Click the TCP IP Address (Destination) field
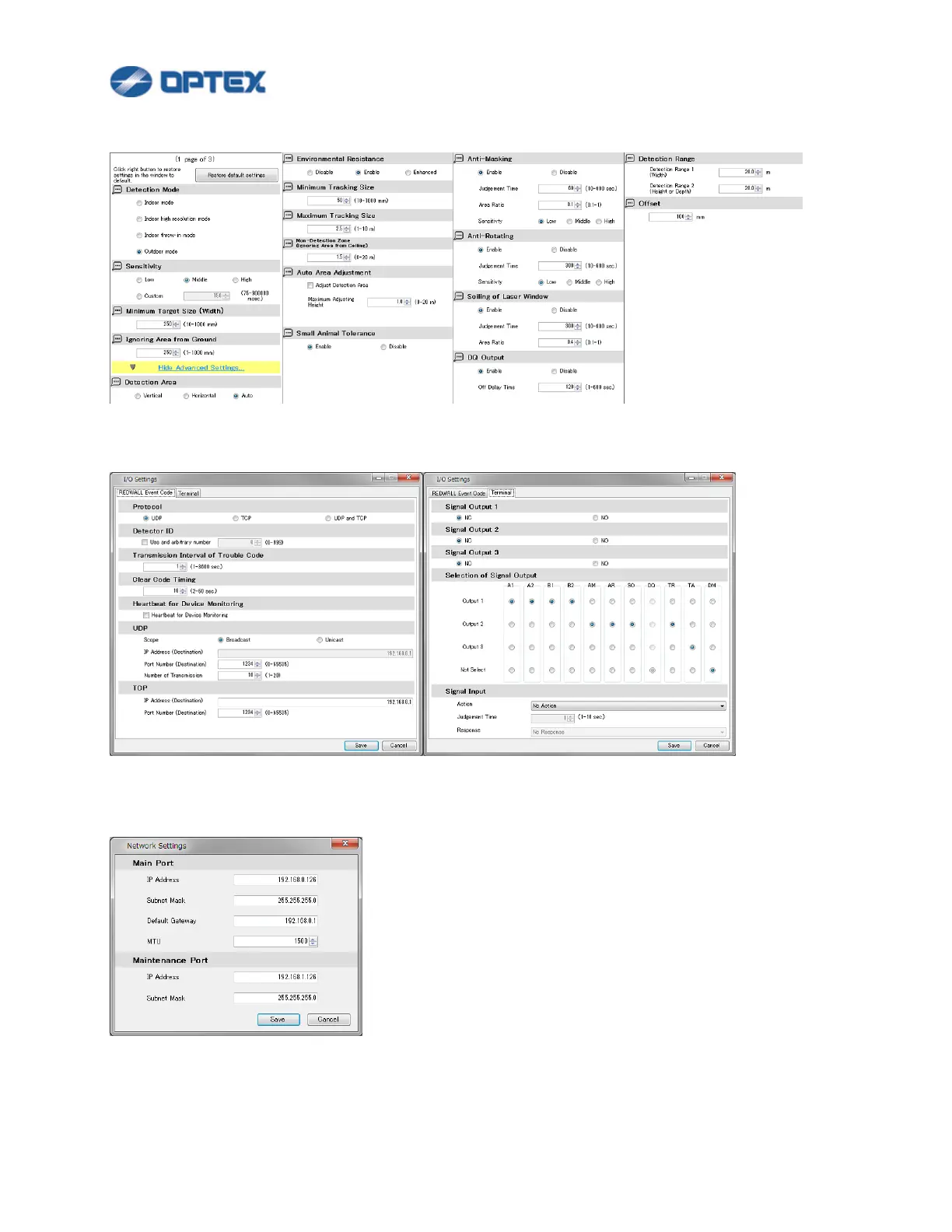The height and width of the screenshot is (1232, 952). click(315, 702)
